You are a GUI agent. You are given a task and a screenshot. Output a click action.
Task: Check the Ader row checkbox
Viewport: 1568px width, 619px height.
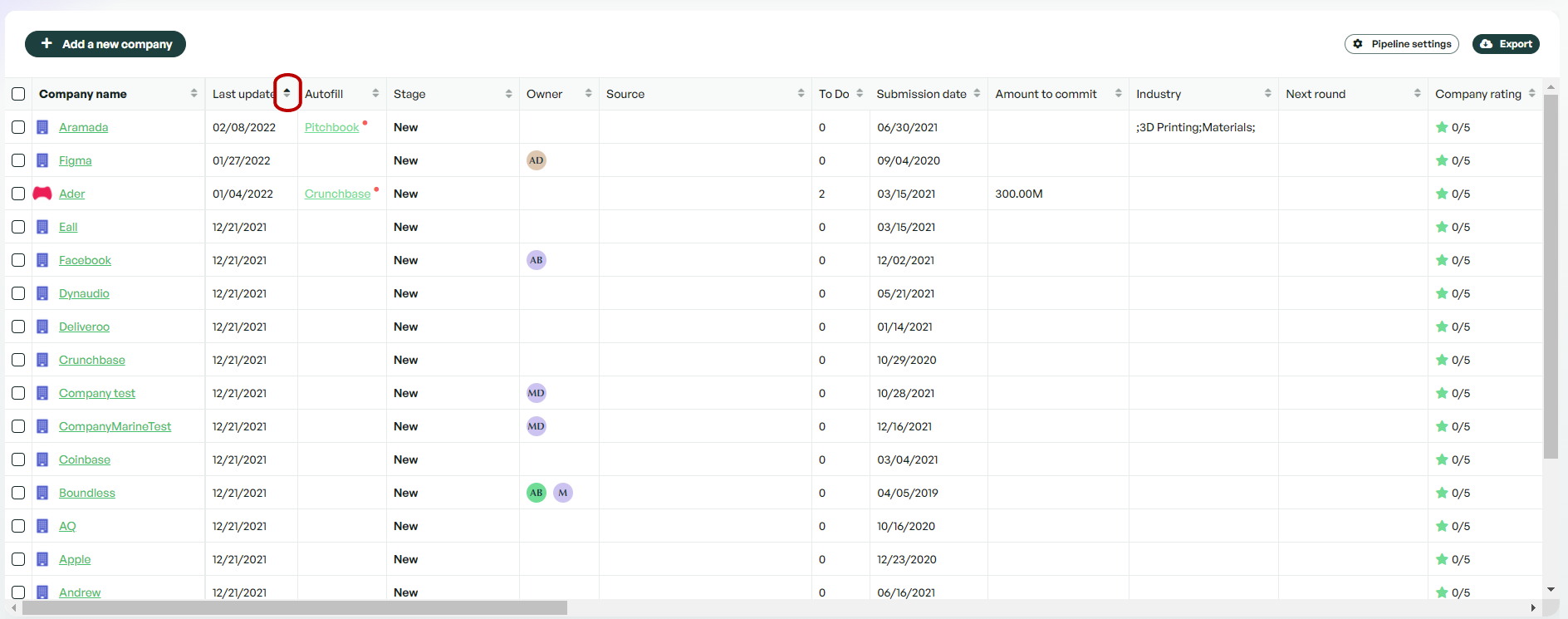coord(18,194)
